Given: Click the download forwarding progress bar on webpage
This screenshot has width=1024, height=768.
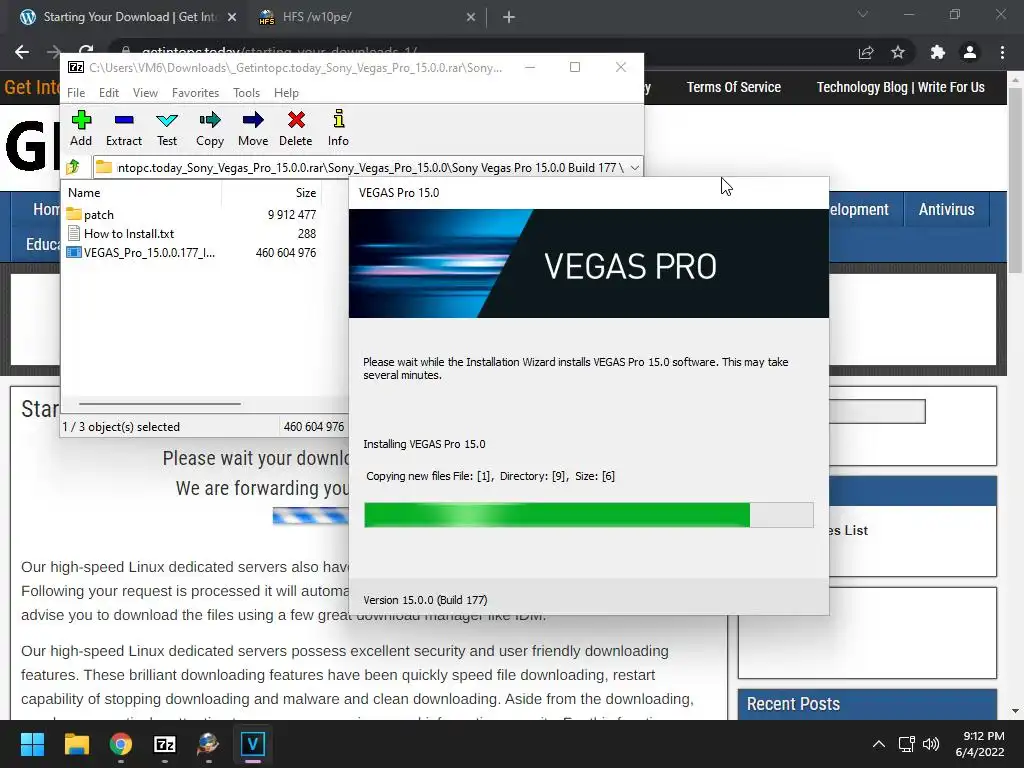Looking at the screenshot, I should (x=311, y=516).
